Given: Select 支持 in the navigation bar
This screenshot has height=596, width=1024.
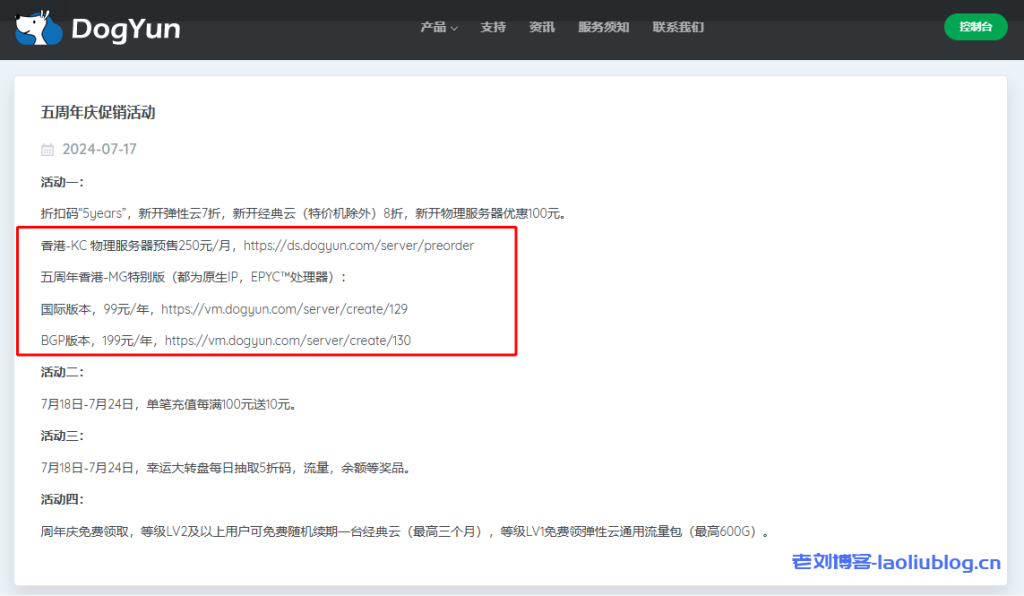Looking at the screenshot, I should pyautogui.click(x=493, y=28).
